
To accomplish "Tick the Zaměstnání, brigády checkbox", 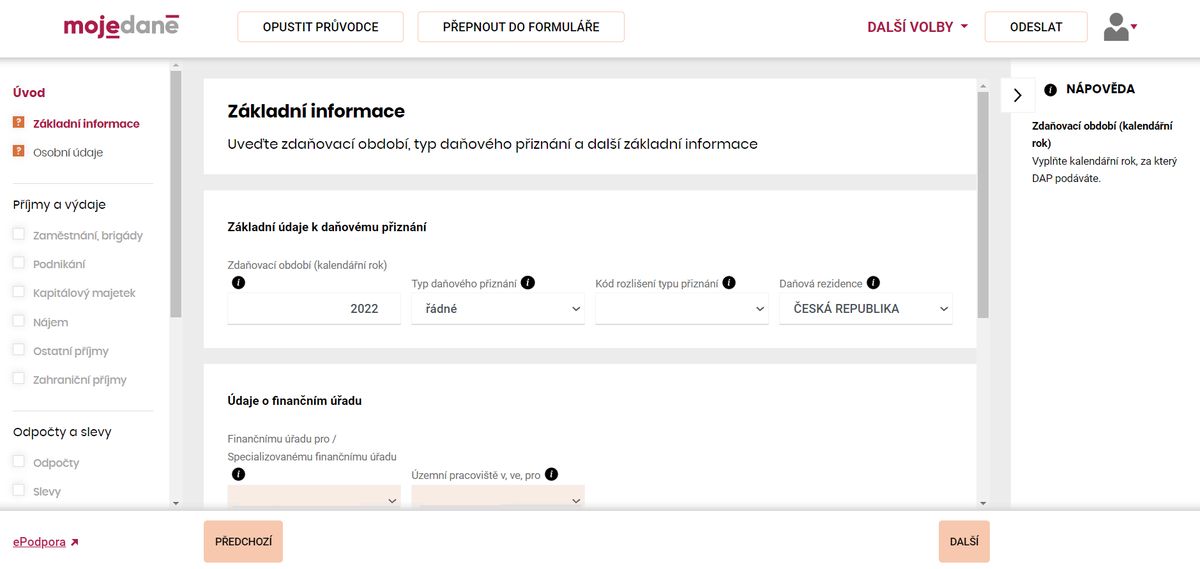I will (x=18, y=235).
